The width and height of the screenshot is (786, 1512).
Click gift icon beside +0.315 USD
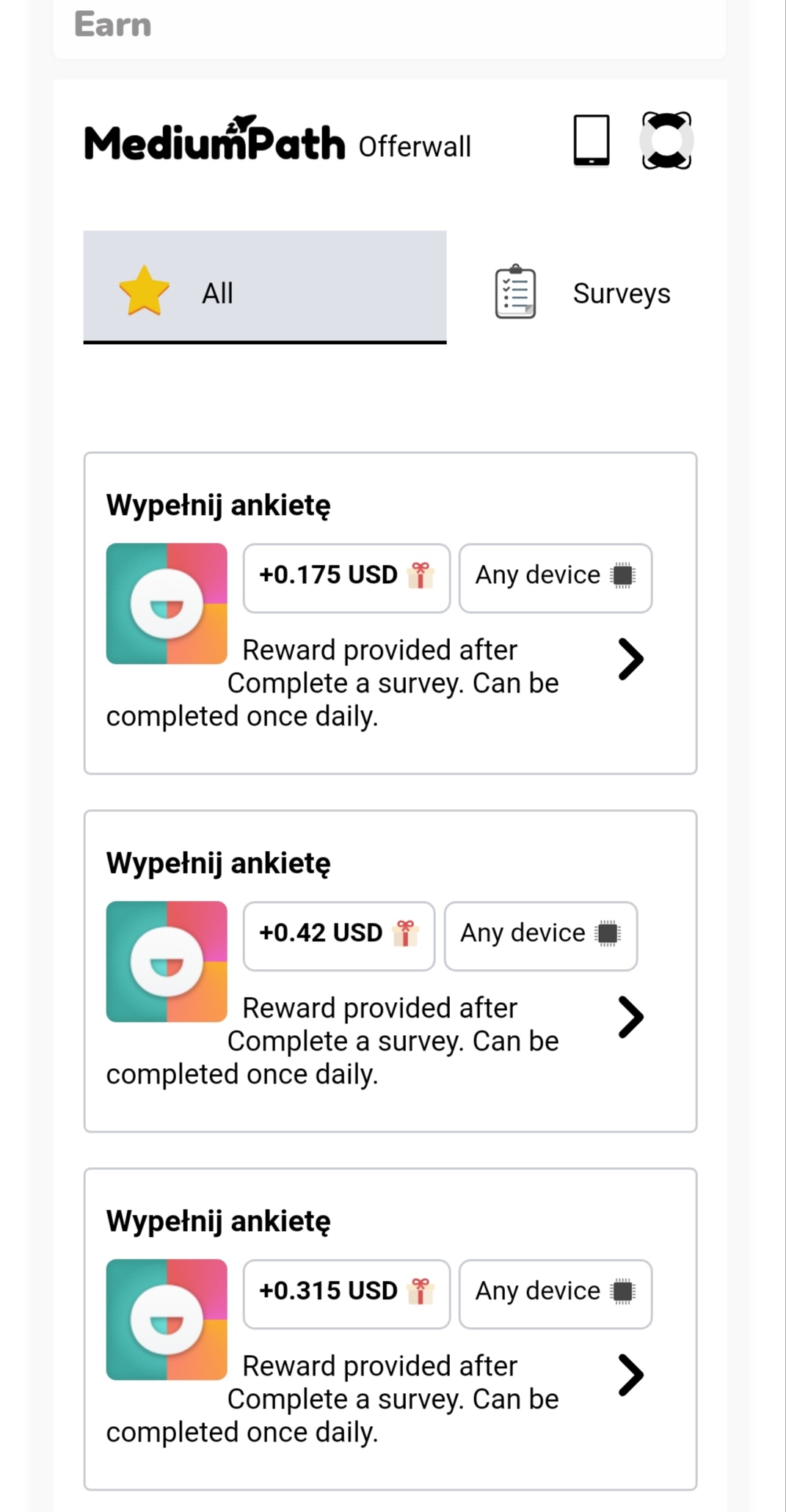[421, 1291]
